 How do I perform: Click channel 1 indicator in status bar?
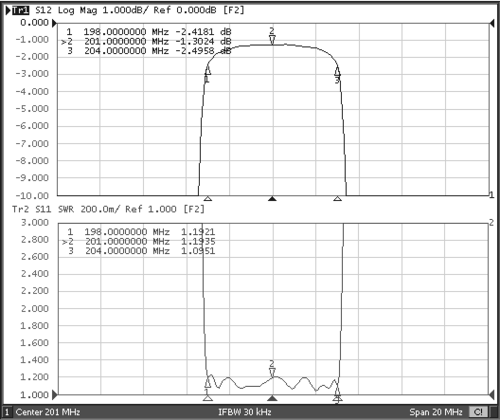7,412
